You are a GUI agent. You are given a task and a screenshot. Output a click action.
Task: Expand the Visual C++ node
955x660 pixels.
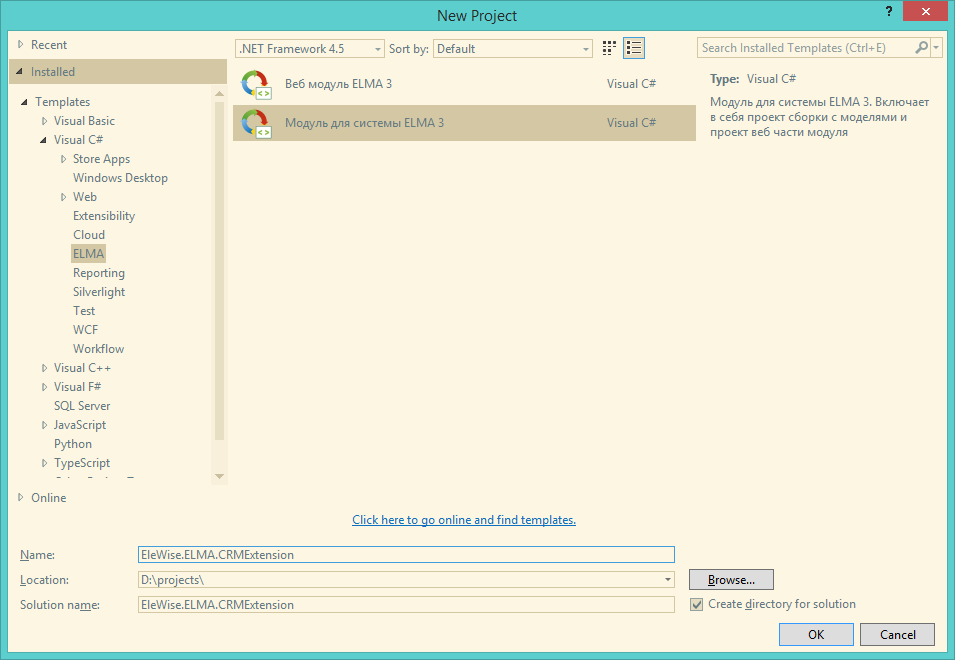click(x=44, y=368)
